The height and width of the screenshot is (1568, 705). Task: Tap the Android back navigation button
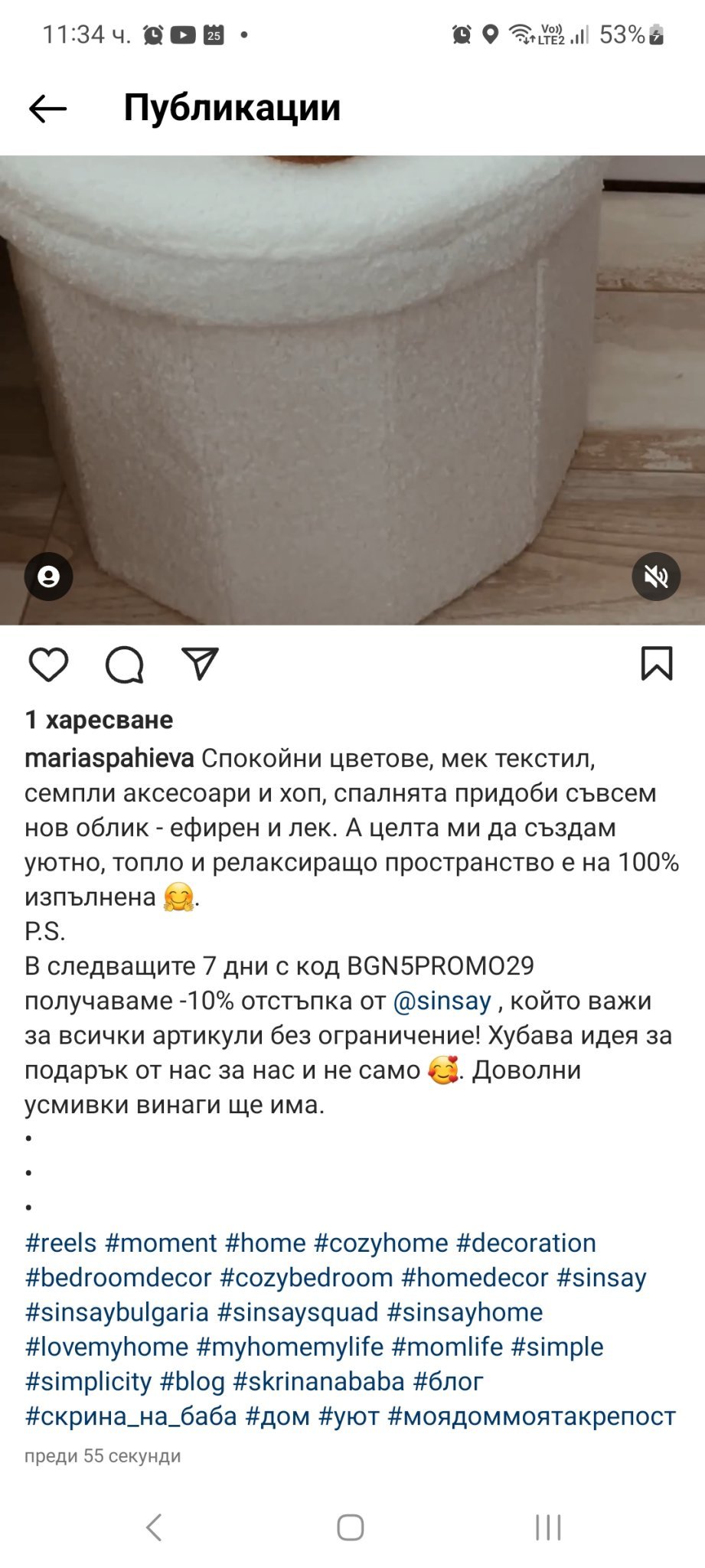pyautogui.click(x=154, y=1527)
